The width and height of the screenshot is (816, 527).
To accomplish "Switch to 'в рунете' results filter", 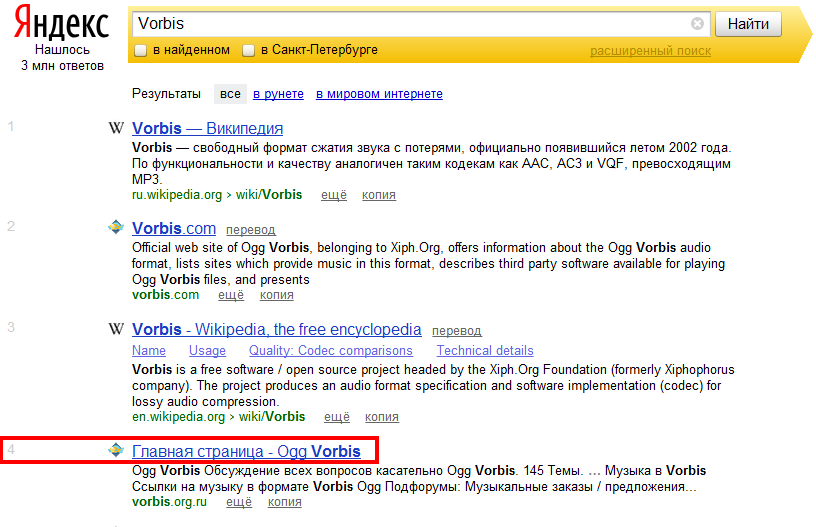I will [278, 94].
